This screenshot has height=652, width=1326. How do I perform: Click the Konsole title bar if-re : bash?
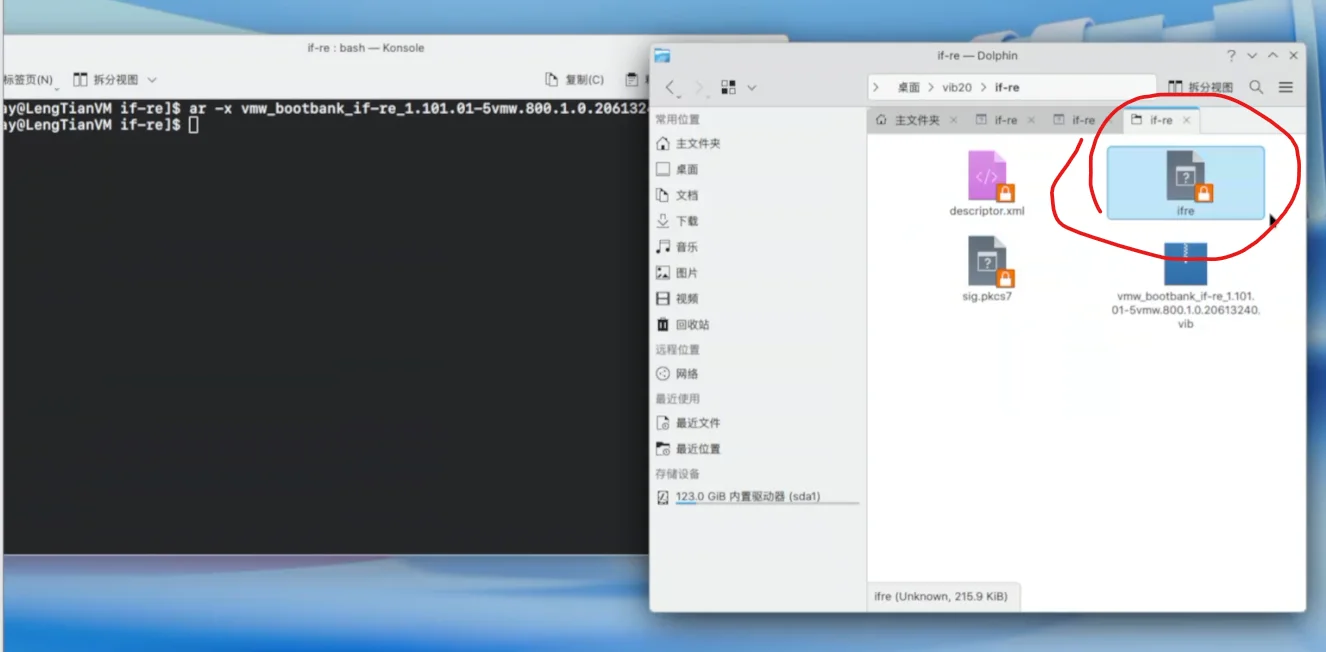click(366, 47)
